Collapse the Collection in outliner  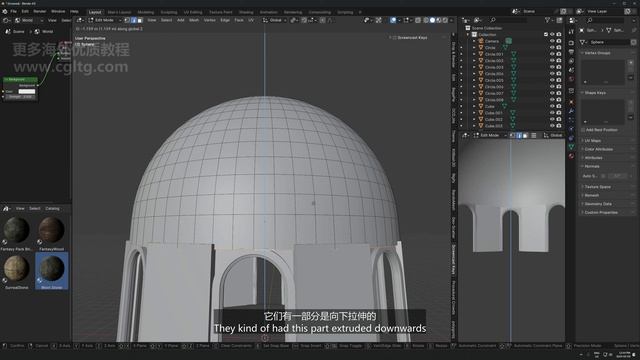pyautogui.click(x=468, y=35)
